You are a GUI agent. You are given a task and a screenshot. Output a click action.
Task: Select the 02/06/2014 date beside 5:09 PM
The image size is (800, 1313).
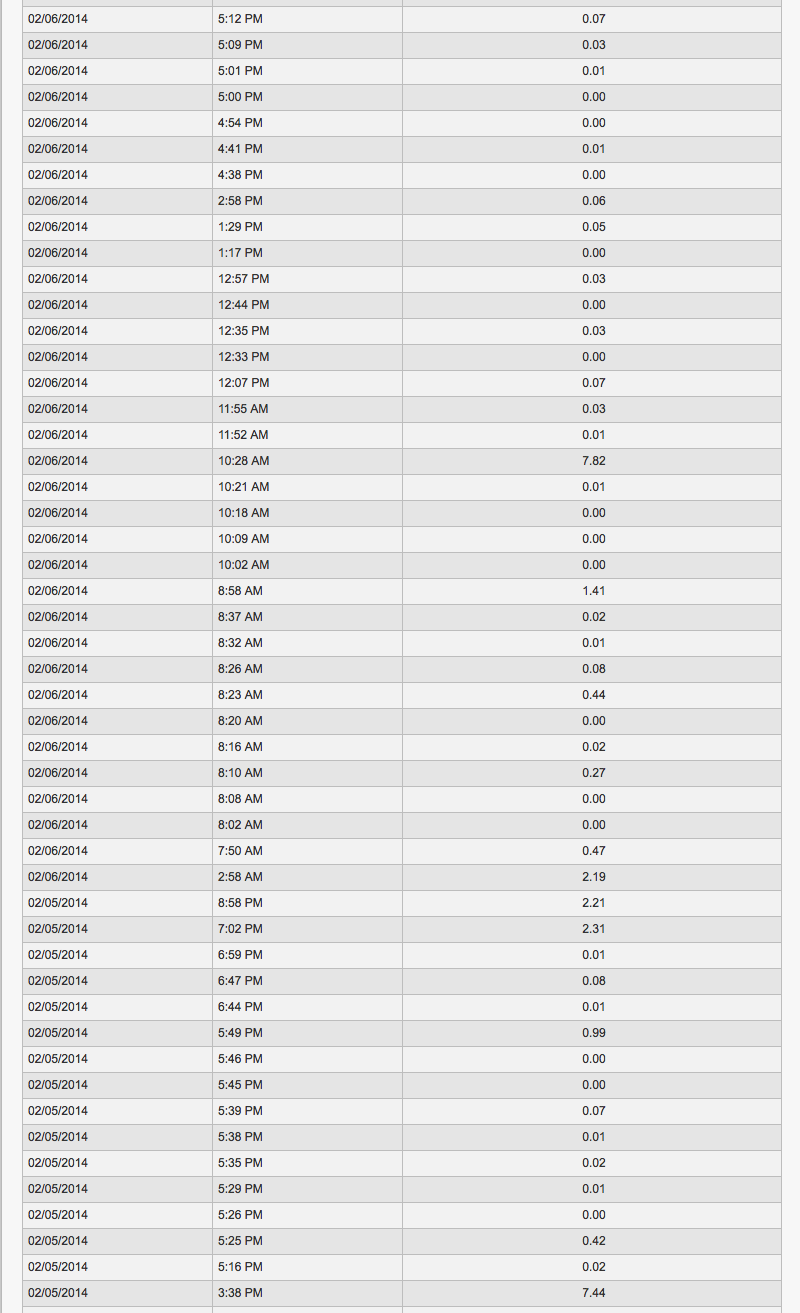pyautogui.click(x=58, y=45)
